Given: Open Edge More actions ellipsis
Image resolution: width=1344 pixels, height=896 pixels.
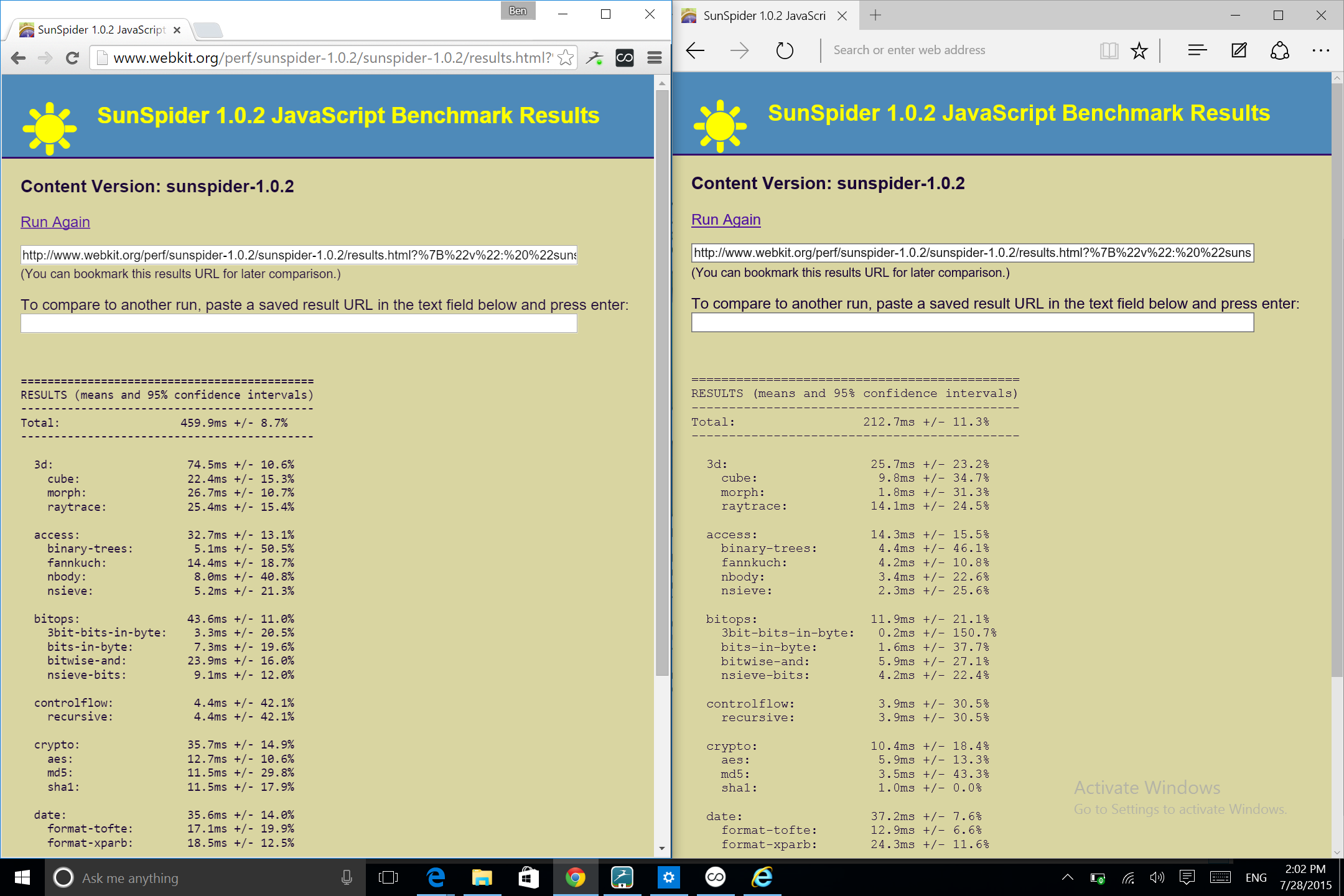Looking at the screenshot, I should (x=1320, y=50).
